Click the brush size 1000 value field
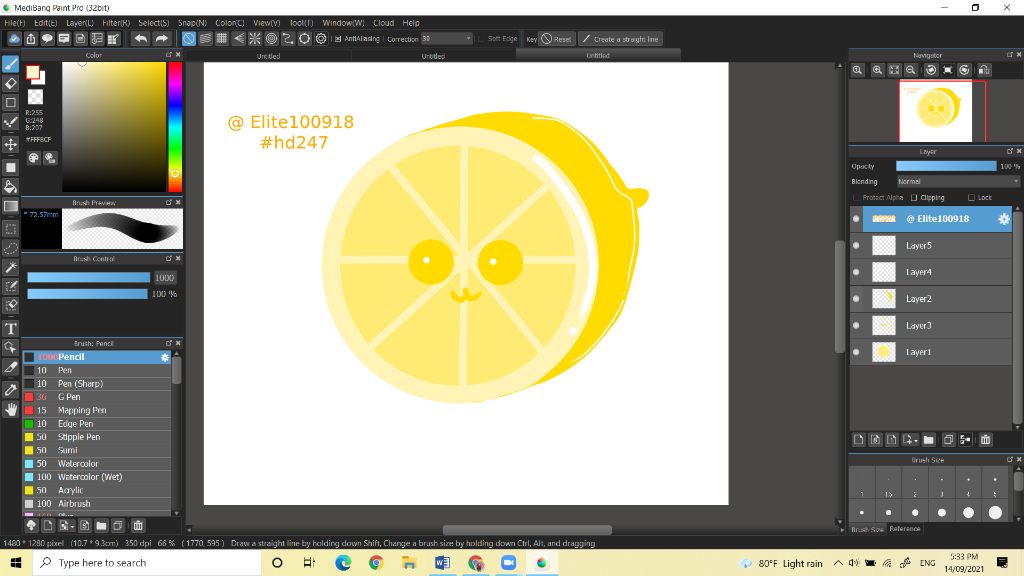Viewport: 1024px width, 576px height. (x=165, y=278)
